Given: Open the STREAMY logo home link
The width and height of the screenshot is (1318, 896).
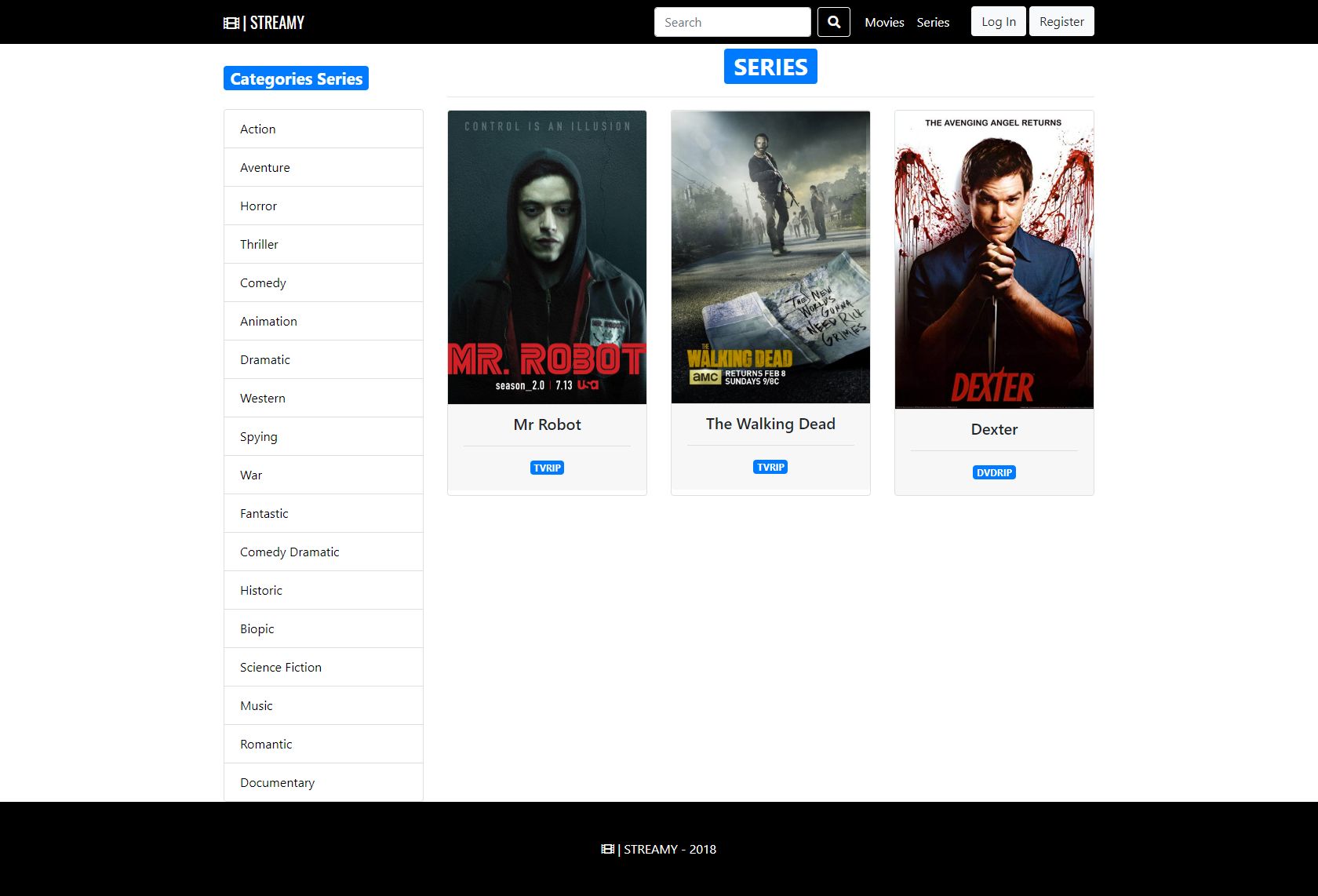Looking at the screenshot, I should 264,23.
